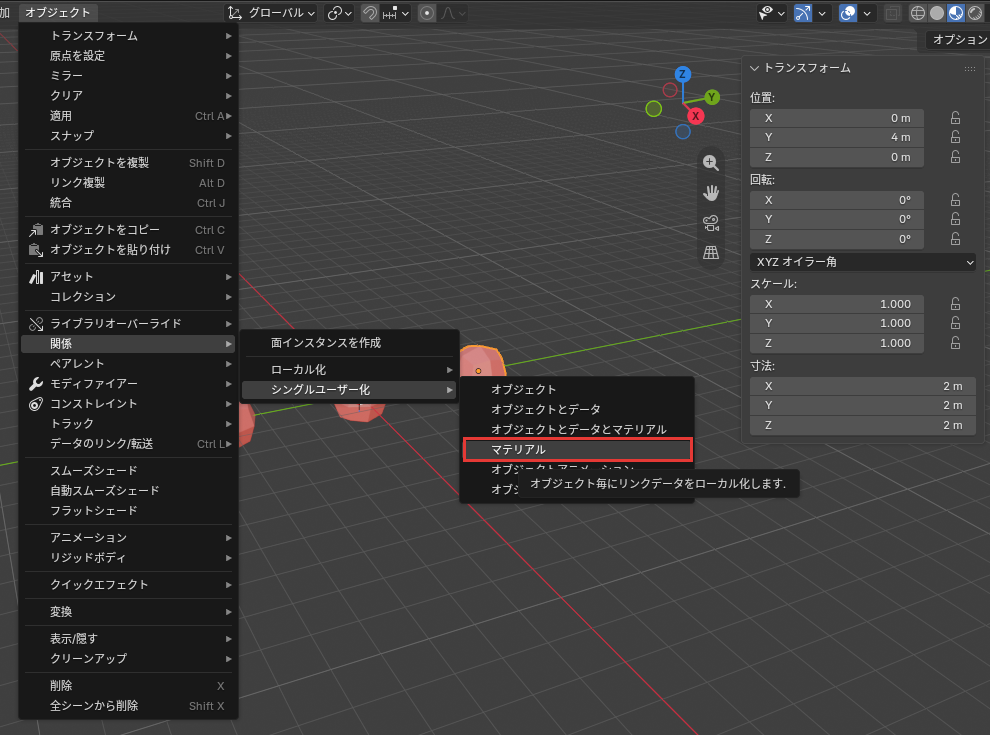Click the オプション button

click(x=958, y=40)
